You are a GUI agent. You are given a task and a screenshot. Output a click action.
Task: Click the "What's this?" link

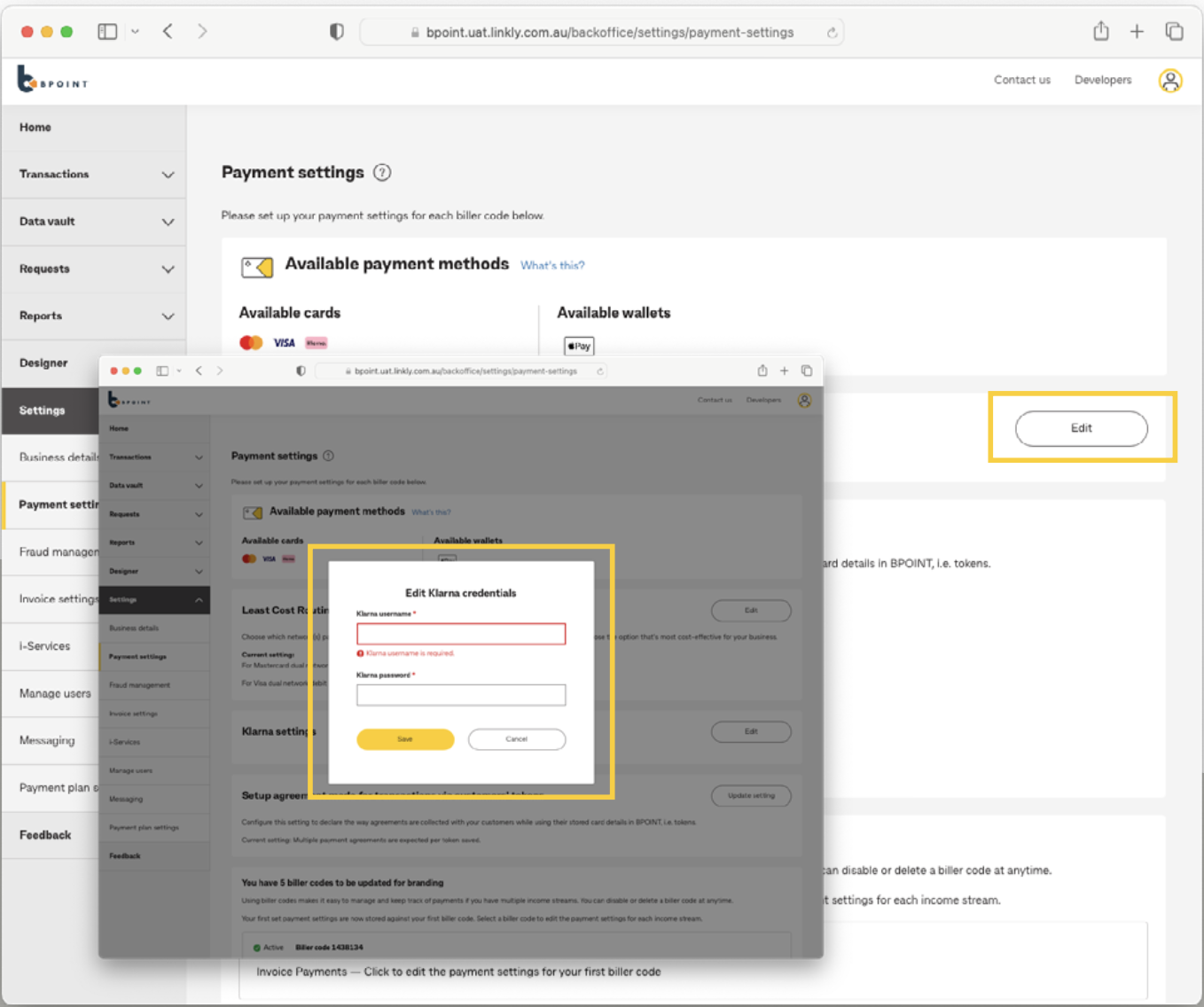click(x=551, y=265)
